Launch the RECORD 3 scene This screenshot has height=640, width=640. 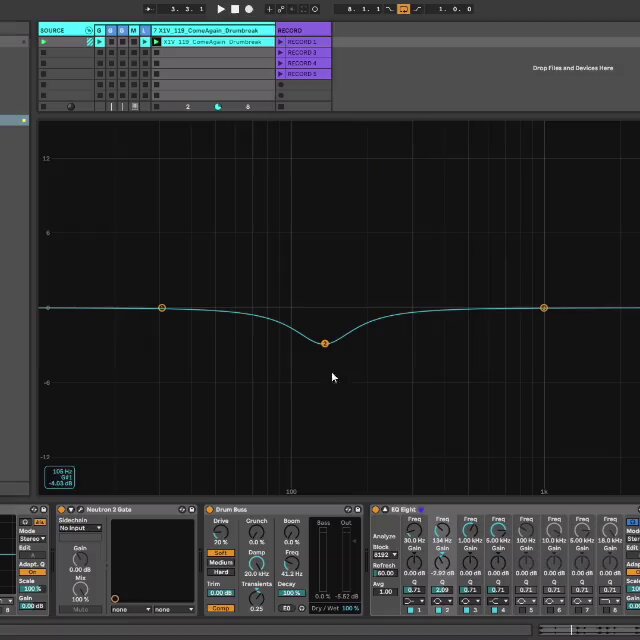(304, 53)
